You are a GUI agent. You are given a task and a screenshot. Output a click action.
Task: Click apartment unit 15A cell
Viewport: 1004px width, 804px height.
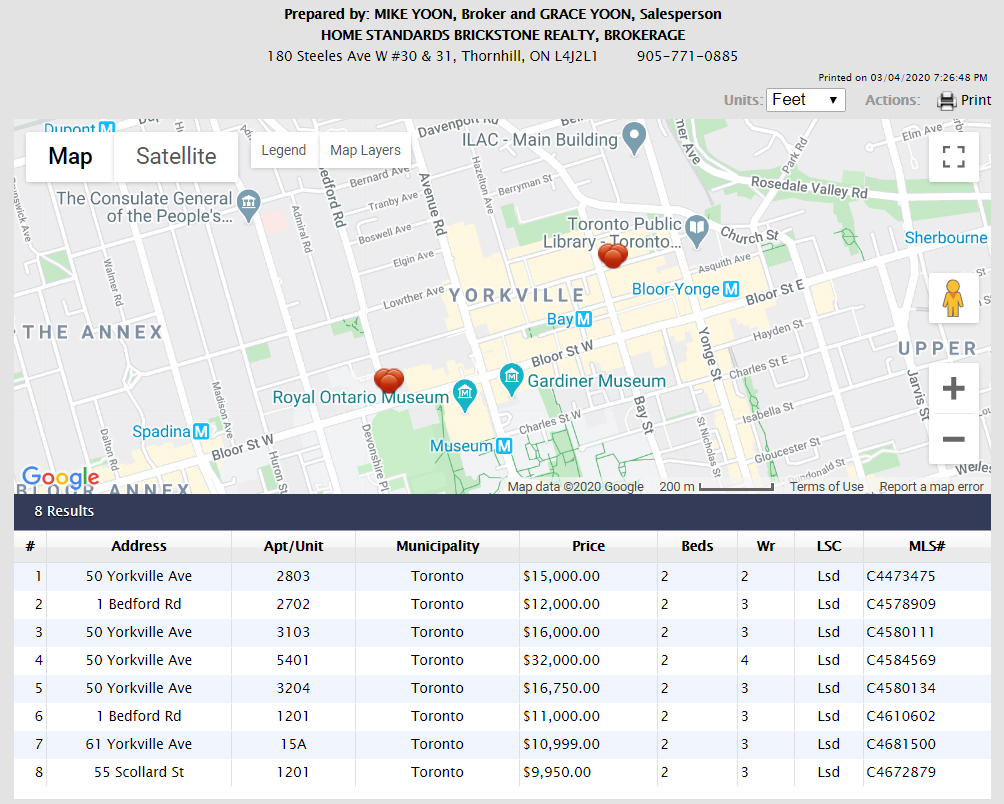point(293,744)
